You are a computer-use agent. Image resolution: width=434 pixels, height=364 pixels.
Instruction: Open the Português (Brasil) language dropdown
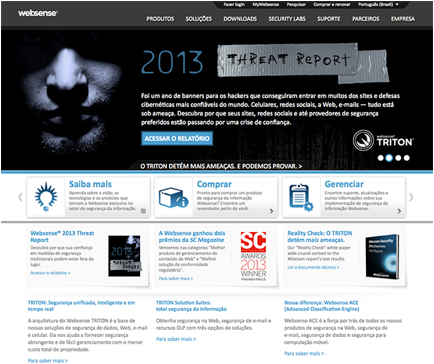point(378,4)
